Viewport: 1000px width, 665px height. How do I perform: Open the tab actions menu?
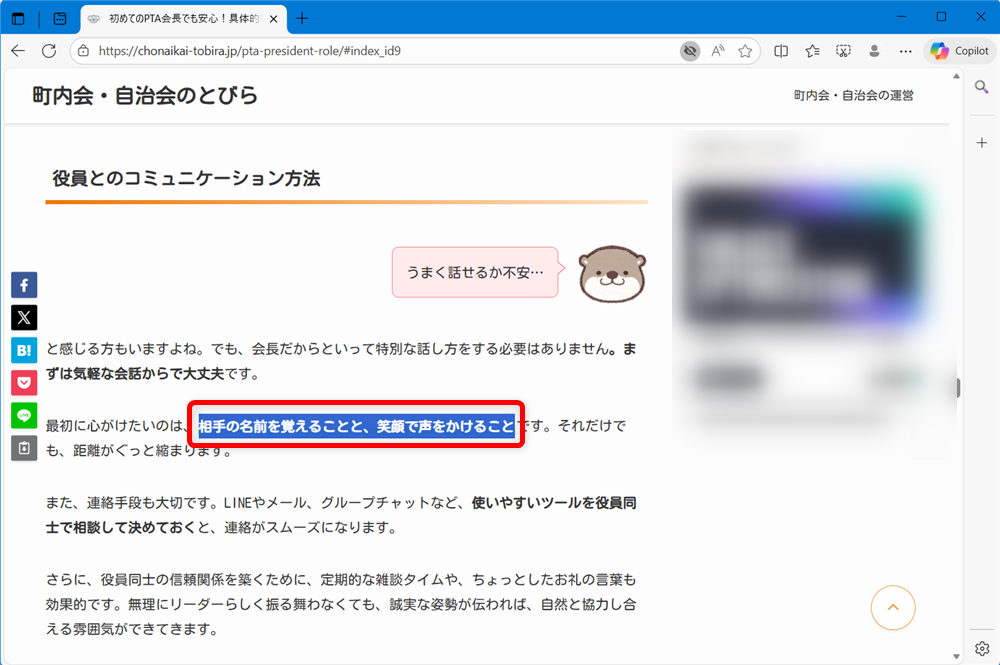[60, 19]
